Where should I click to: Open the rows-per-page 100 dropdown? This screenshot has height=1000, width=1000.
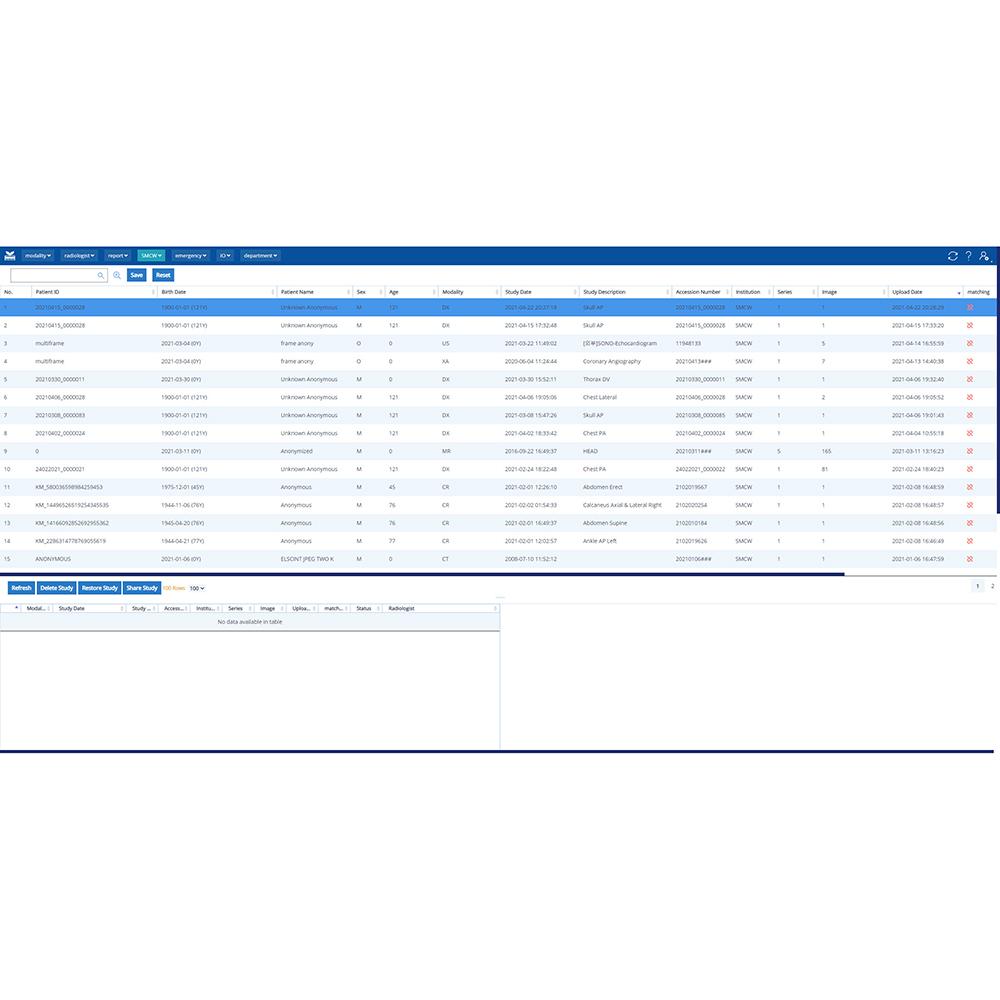pyautogui.click(x=197, y=588)
